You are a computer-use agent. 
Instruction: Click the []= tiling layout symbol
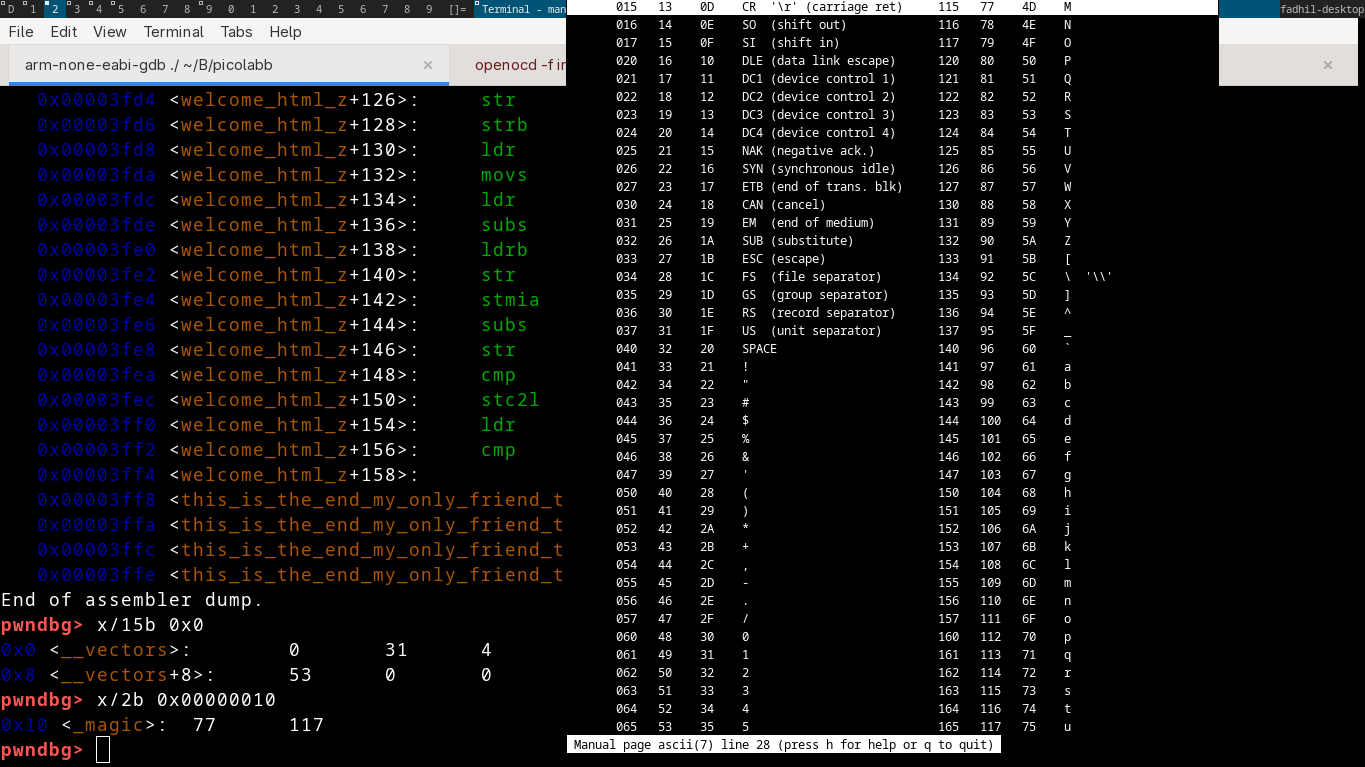(x=458, y=9)
